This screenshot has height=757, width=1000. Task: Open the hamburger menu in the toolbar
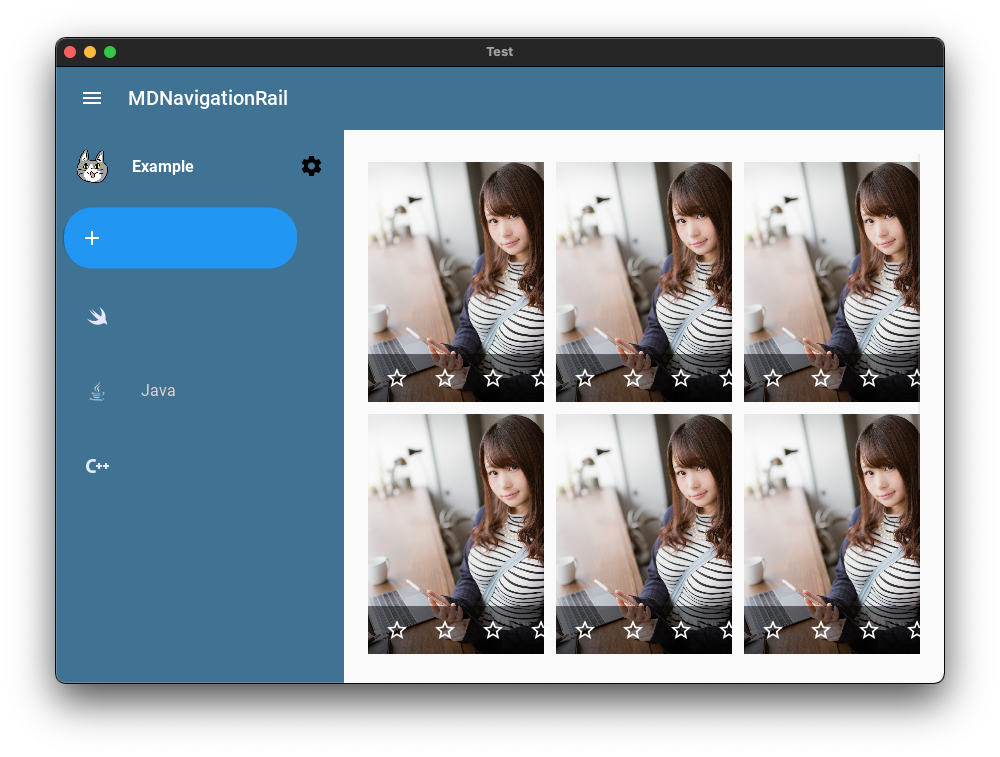(92, 98)
